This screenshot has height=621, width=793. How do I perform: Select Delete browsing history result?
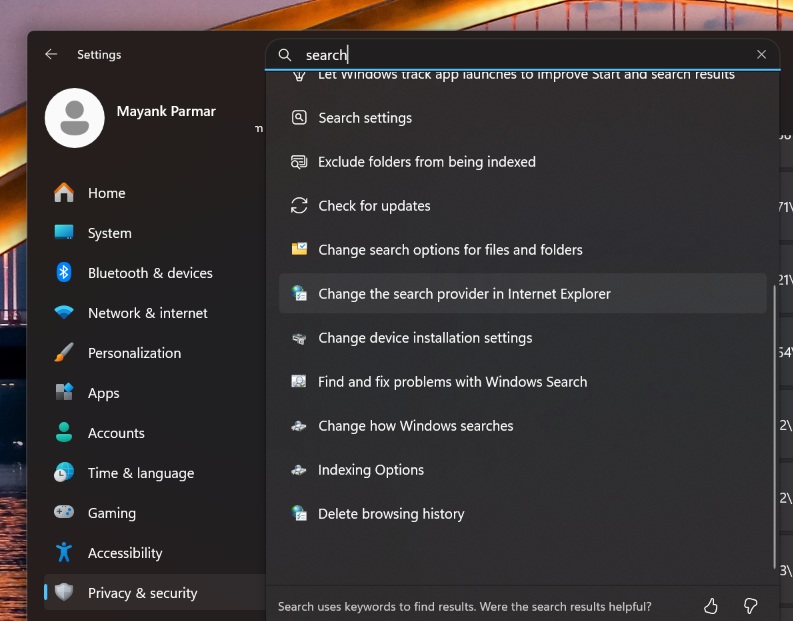point(522,514)
